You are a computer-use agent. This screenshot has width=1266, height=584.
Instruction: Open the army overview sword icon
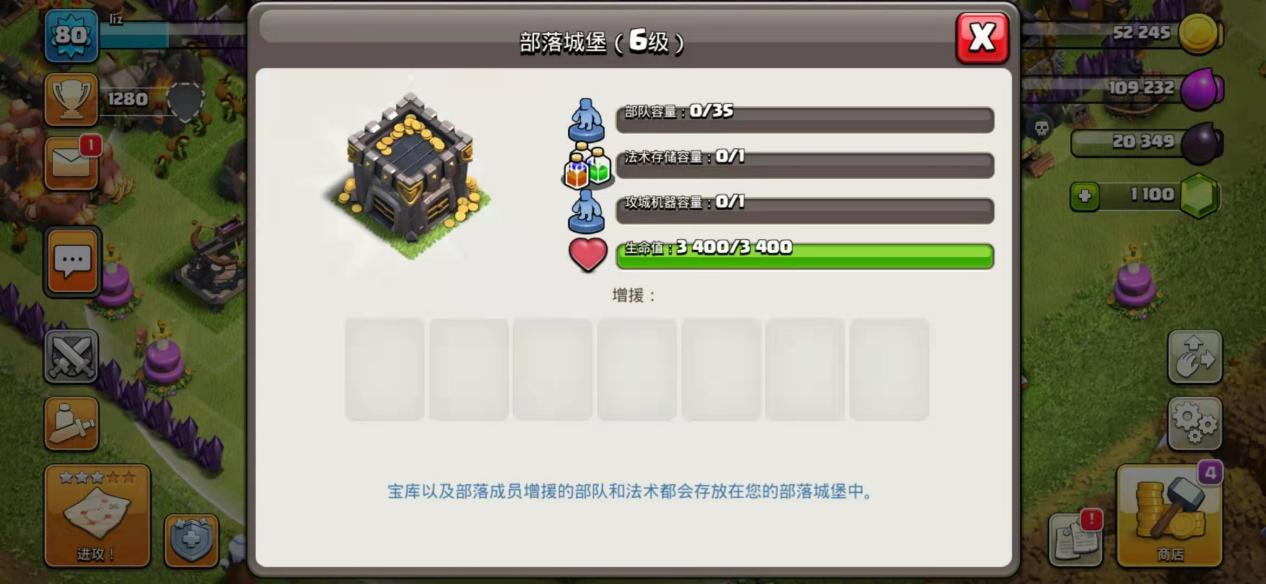[x=71, y=423]
